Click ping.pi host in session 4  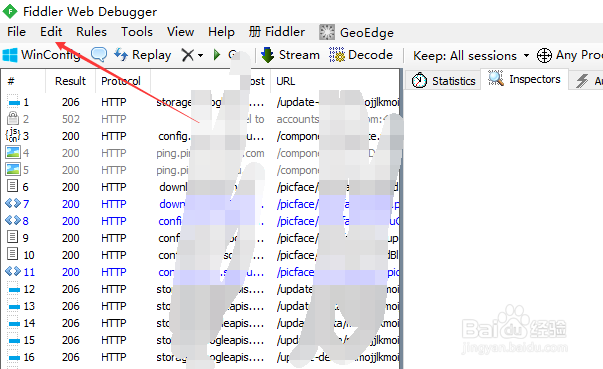point(173,153)
